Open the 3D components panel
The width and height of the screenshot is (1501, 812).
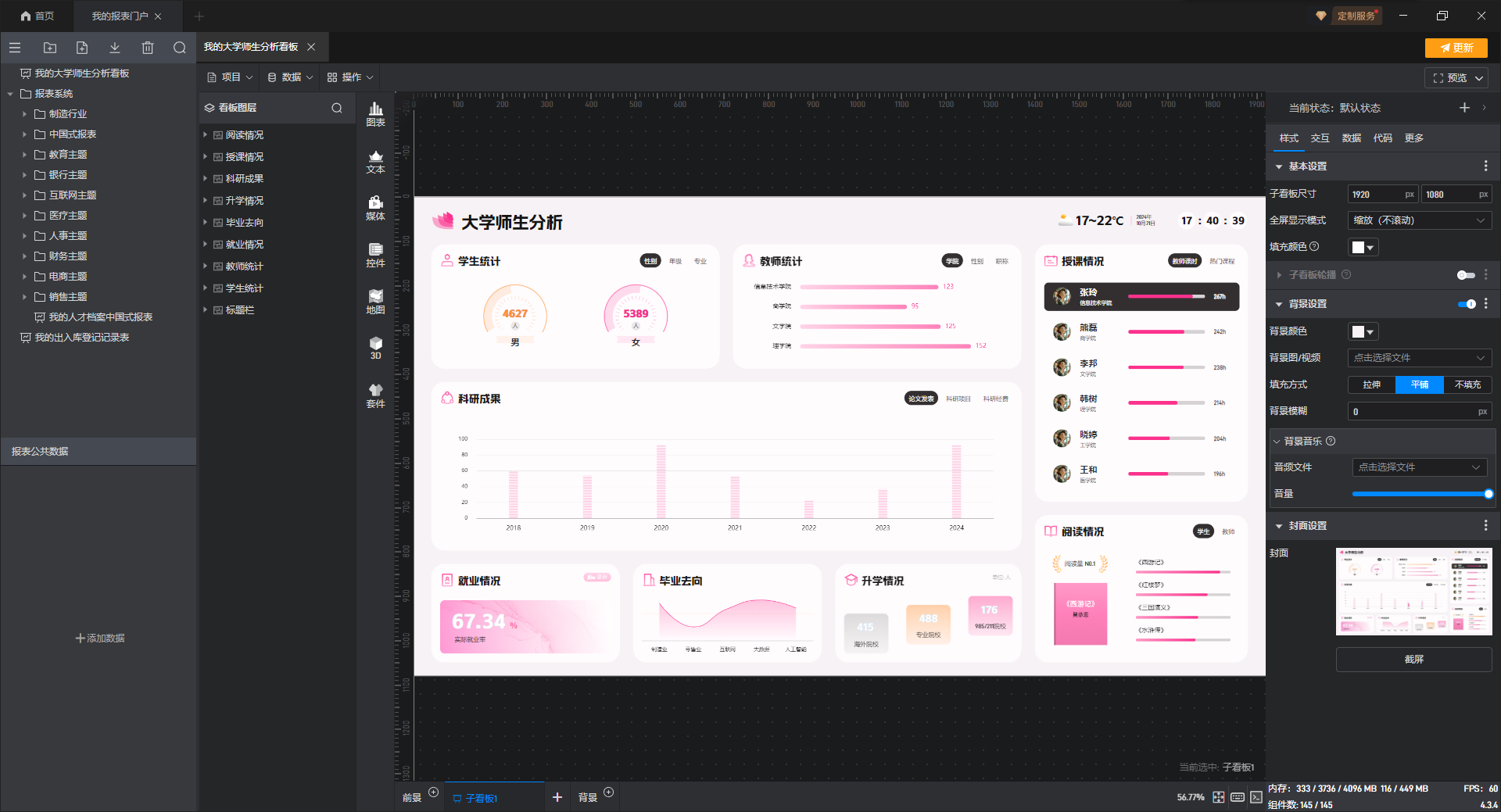pos(375,348)
